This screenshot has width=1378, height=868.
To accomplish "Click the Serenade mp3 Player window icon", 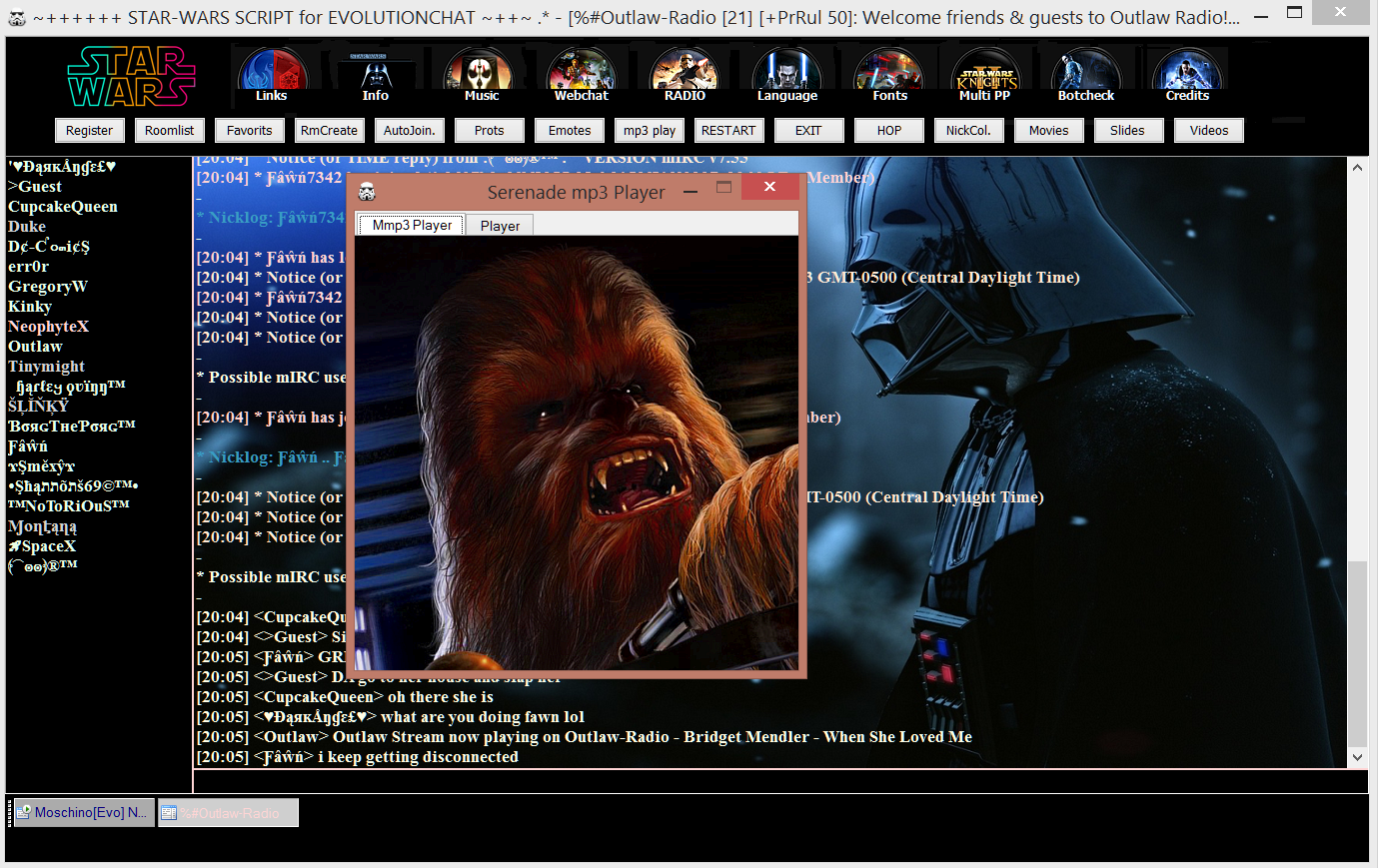I will (x=367, y=191).
